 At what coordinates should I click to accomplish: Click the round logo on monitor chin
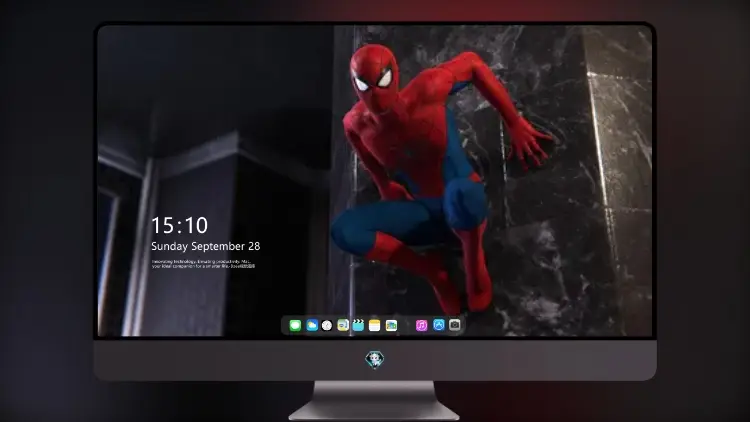tap(375, 359)
